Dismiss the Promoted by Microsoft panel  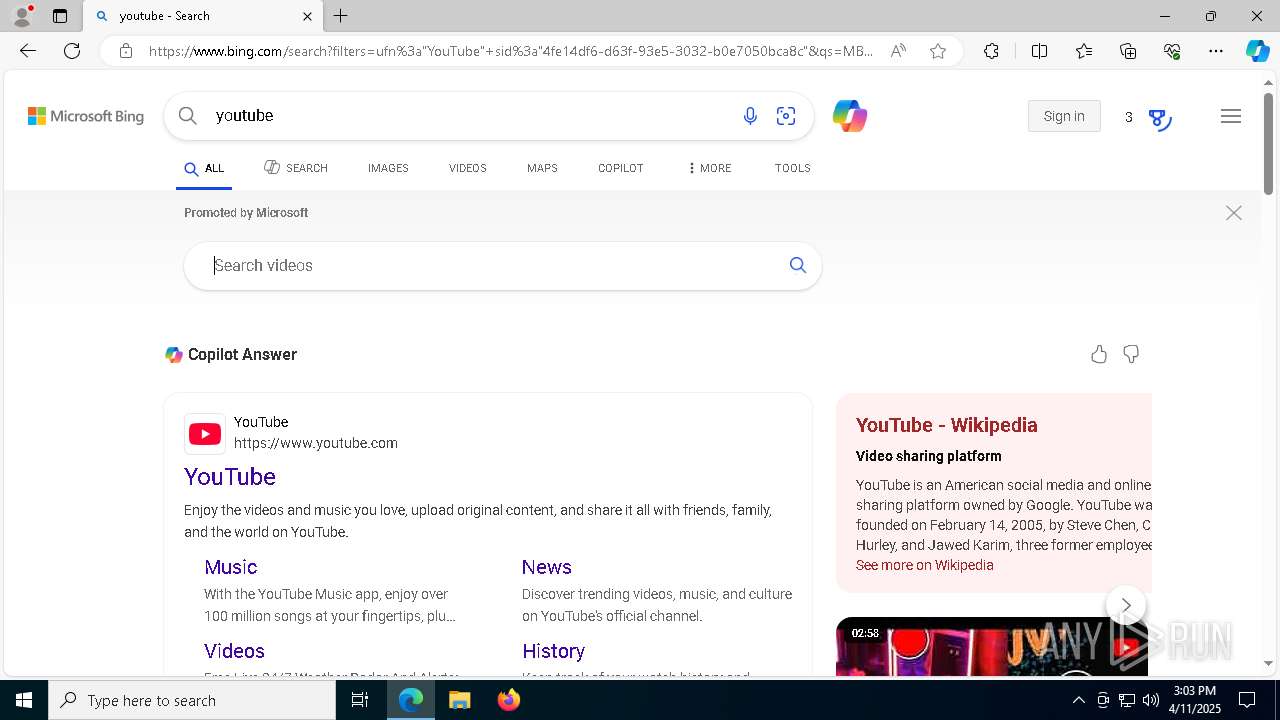[1234, 213]
